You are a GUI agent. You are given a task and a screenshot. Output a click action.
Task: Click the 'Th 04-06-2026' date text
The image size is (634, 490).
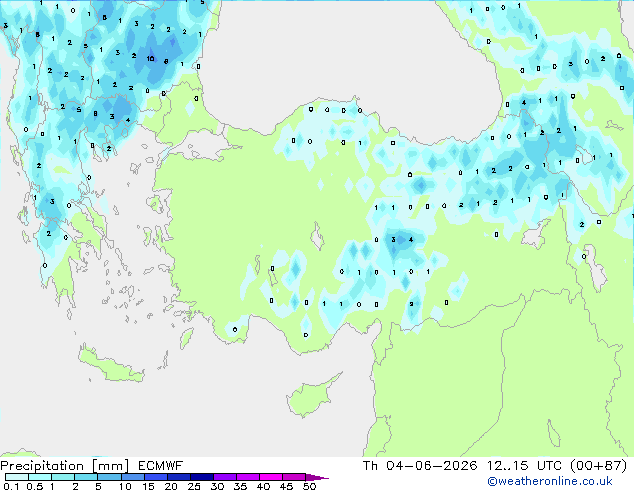[420, 466]
